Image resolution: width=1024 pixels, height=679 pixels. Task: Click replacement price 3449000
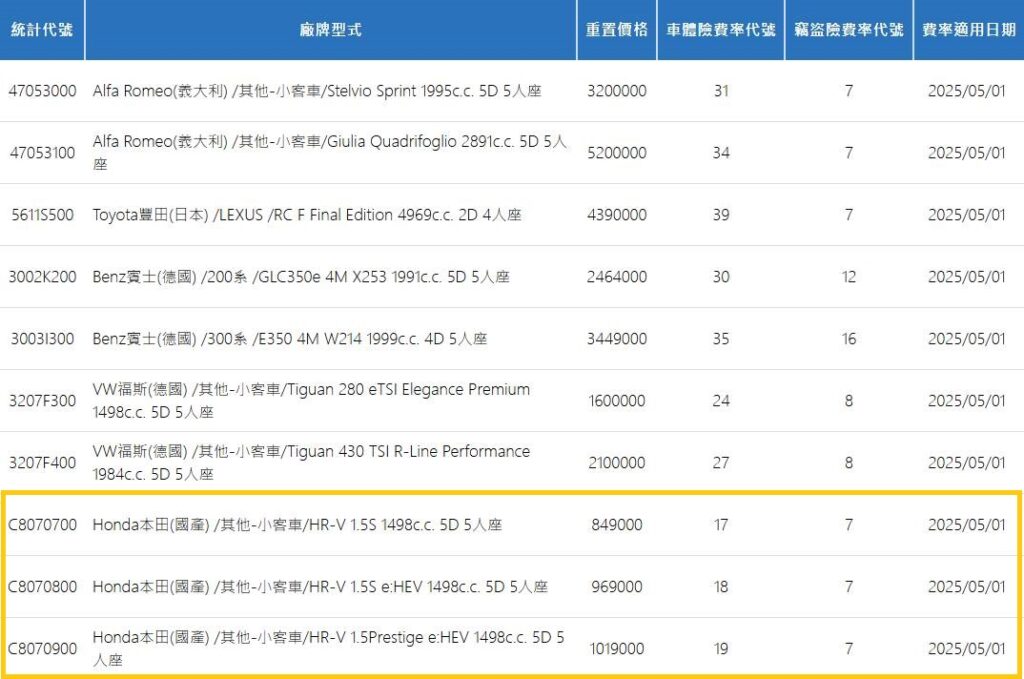point(616,339)
